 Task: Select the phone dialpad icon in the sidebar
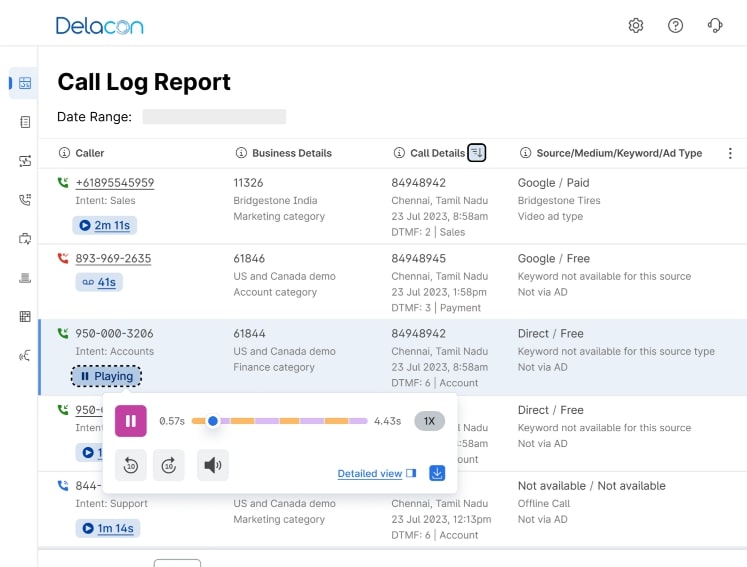(x=25, y=200)
